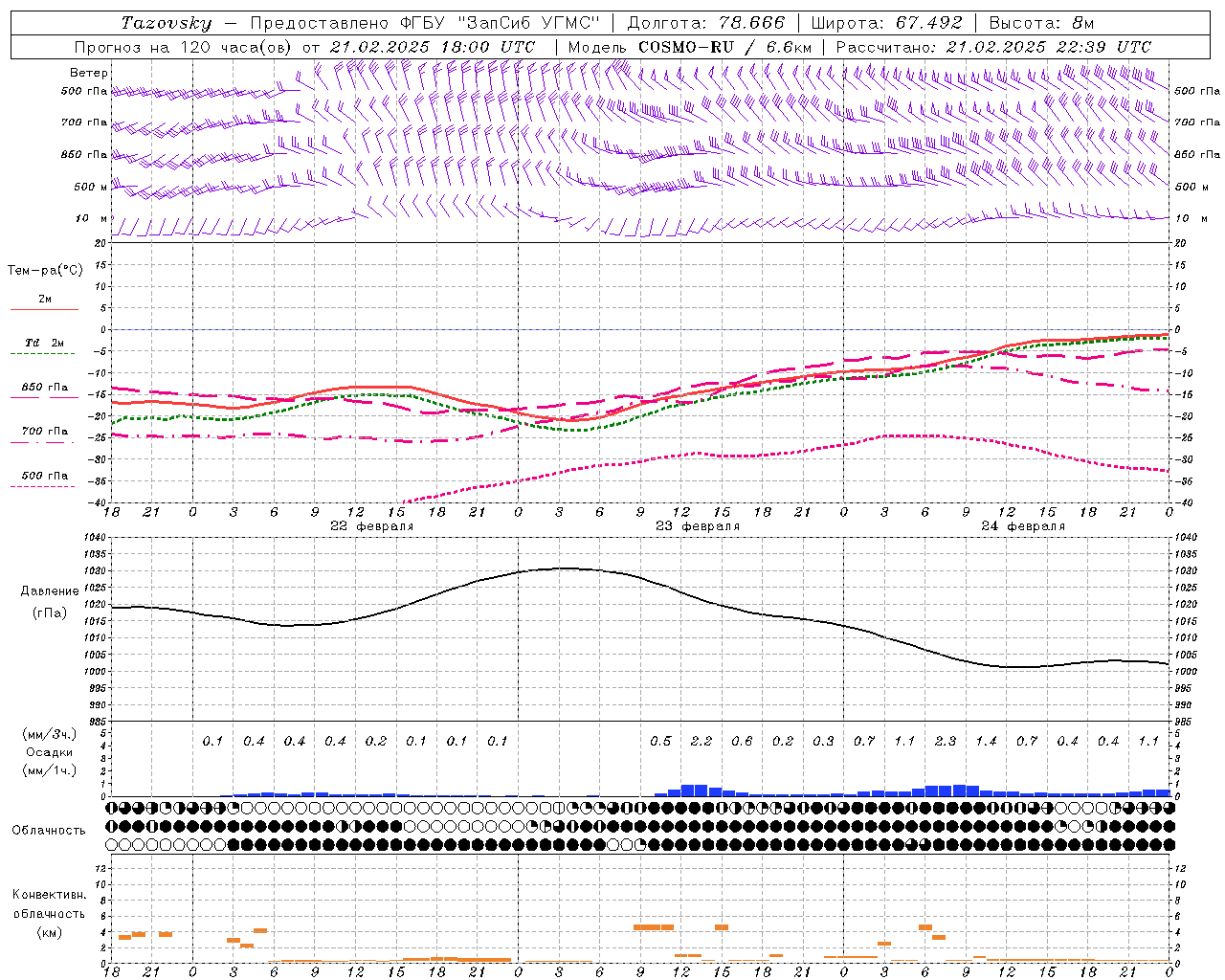Click the Давление pressure panel label
This screenshot has width=1225, height=980.
click(50, 591)
